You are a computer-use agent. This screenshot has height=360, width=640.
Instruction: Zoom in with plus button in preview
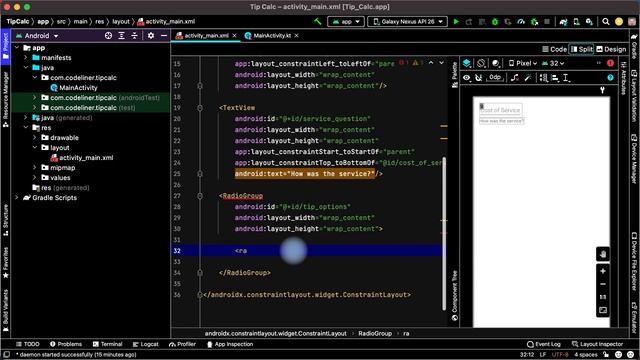603,271
